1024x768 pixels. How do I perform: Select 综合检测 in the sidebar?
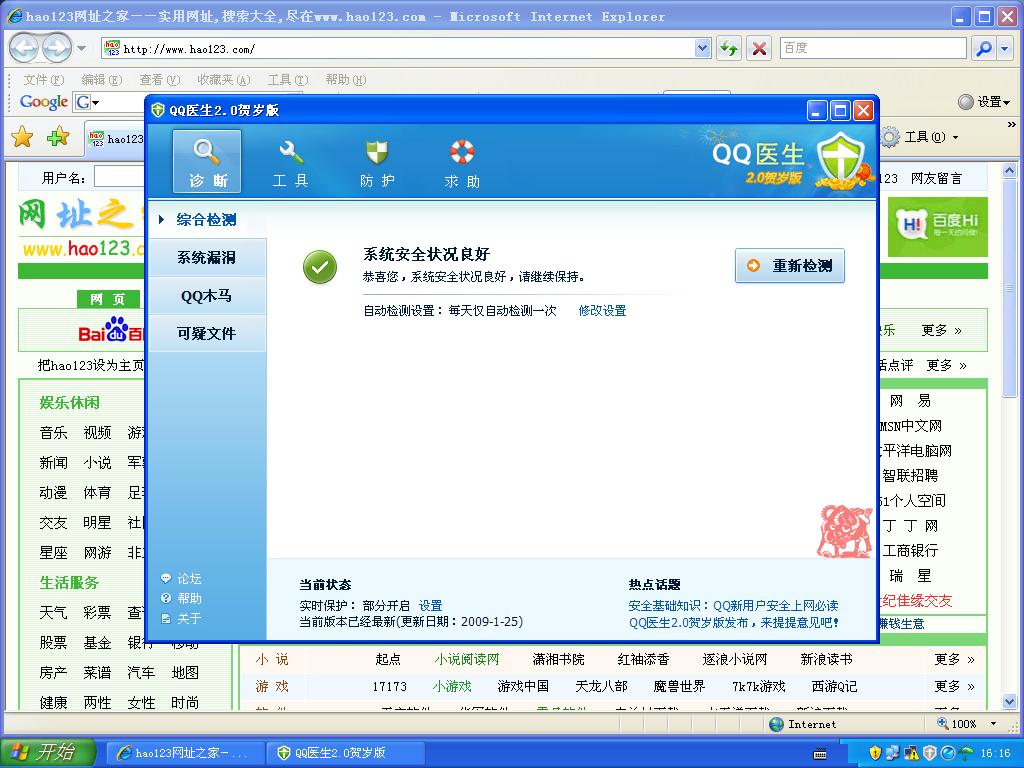(206, 219)
